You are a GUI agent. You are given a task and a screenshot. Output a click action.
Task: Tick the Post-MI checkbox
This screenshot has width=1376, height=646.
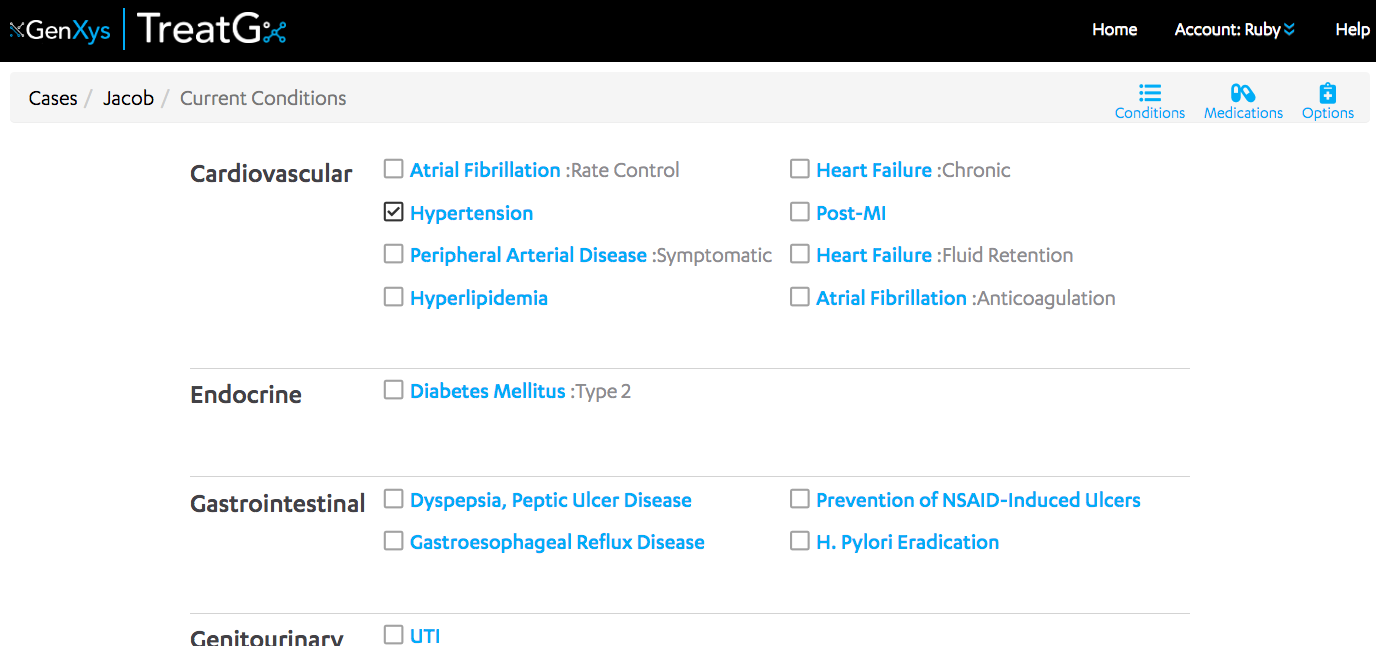pos(800,212)
